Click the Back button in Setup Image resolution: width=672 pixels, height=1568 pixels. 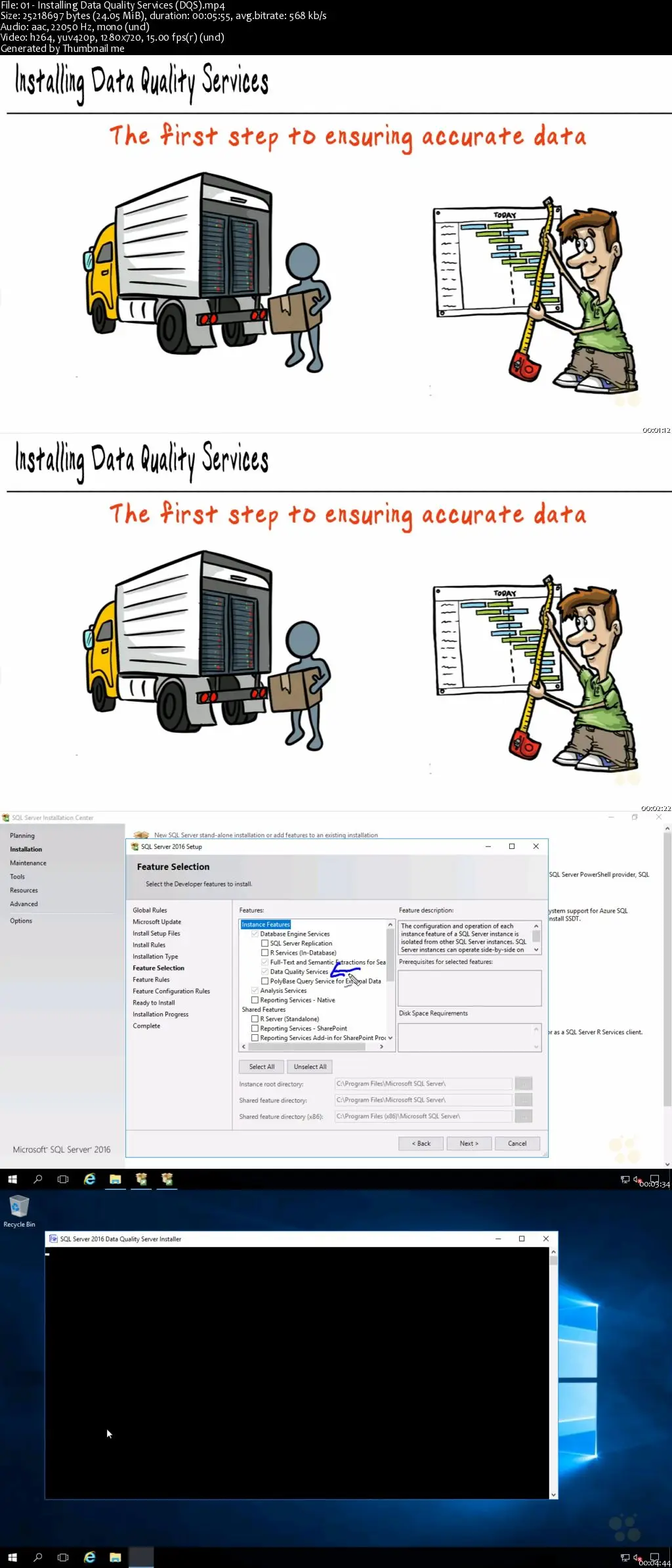tap(421, 1143)
